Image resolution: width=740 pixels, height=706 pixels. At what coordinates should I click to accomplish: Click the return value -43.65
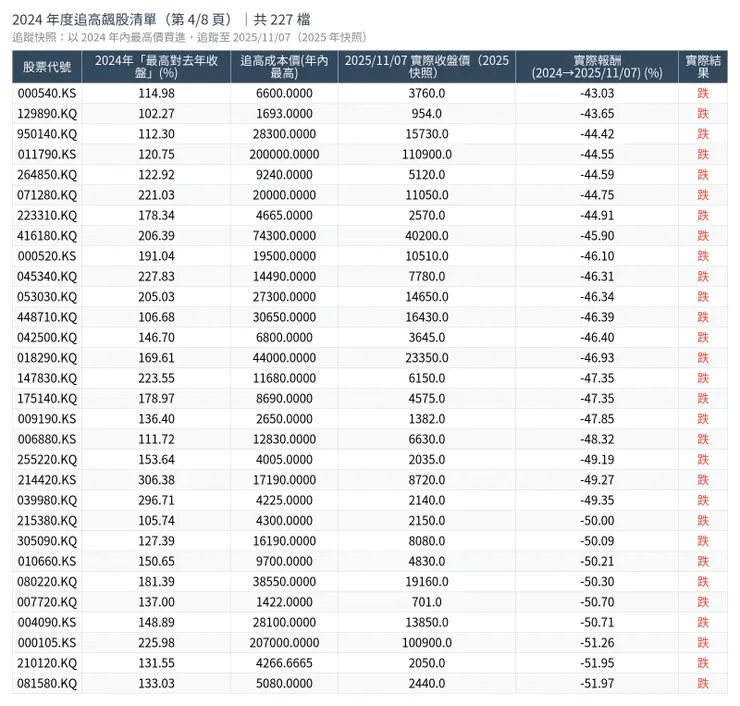597,114
